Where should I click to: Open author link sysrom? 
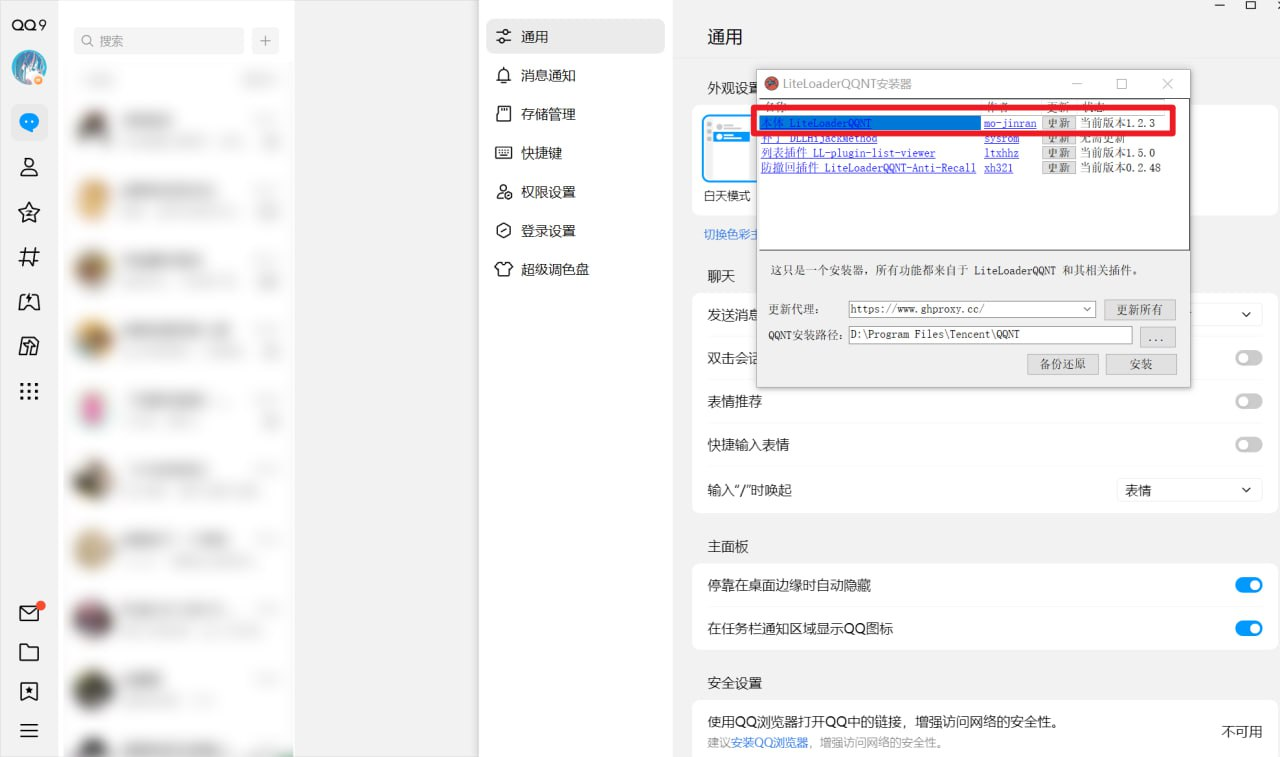click(x=1001, y=138)
